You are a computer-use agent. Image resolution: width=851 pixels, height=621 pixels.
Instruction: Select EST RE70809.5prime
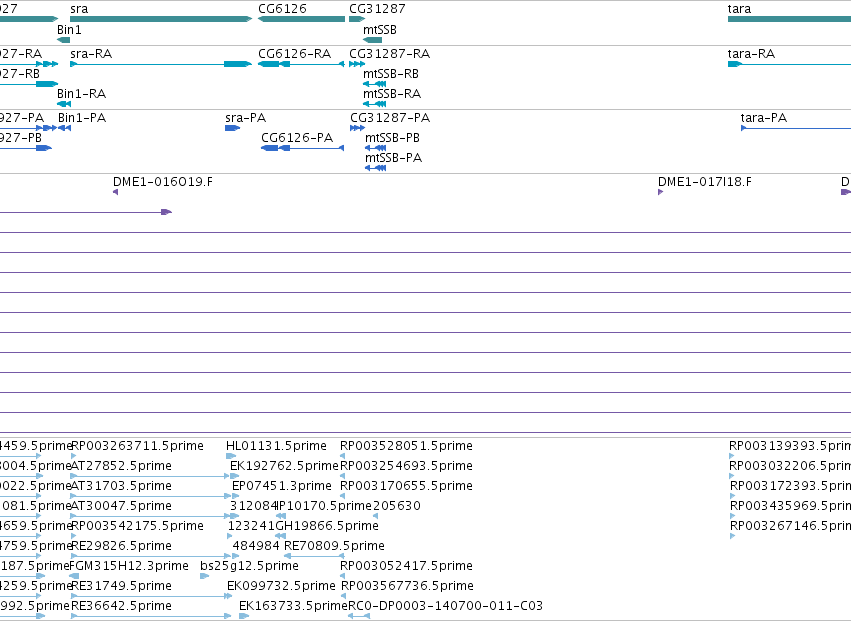334,546
